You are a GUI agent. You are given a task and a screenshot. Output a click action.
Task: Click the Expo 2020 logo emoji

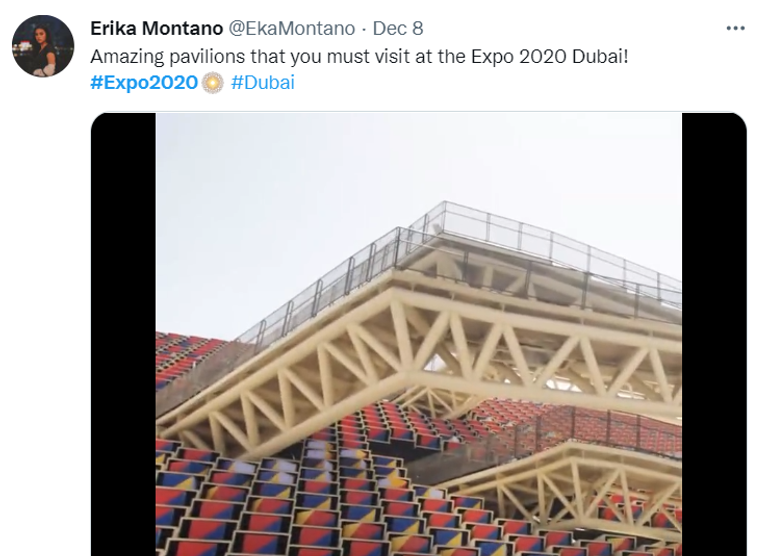click(x=213, y=82)
